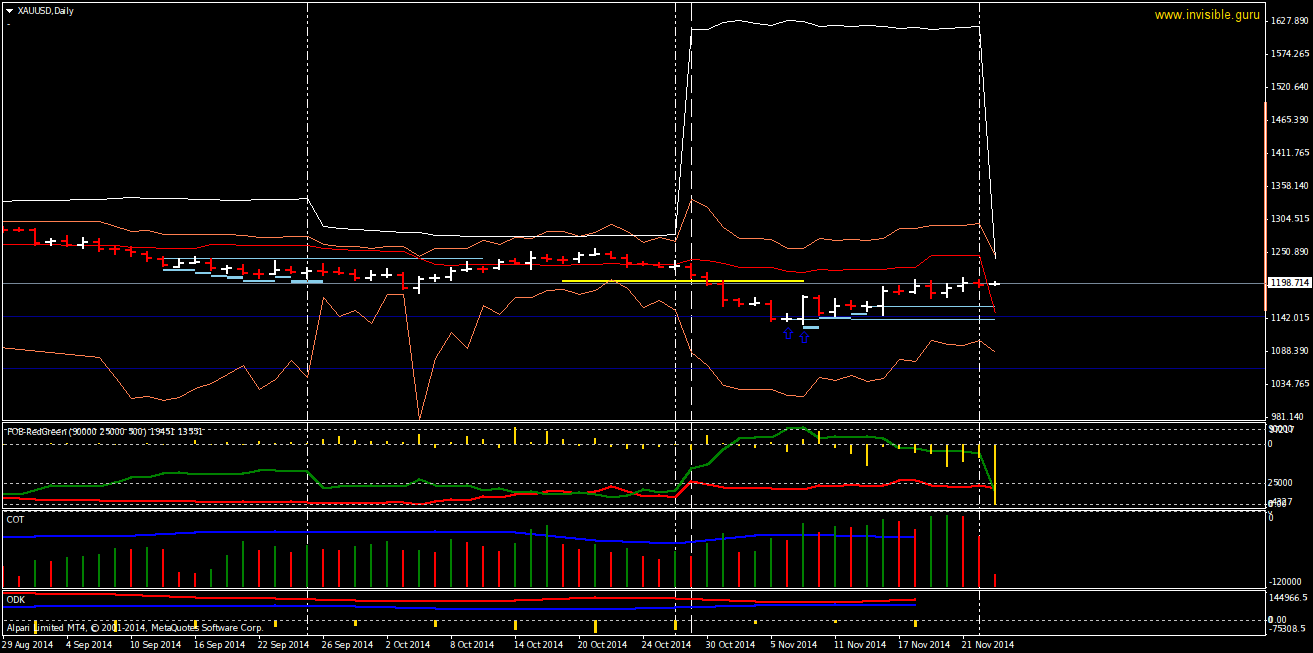Click the 24 Oct 2014 date label
Screen dimensions: 1313x653
[667, 645]
